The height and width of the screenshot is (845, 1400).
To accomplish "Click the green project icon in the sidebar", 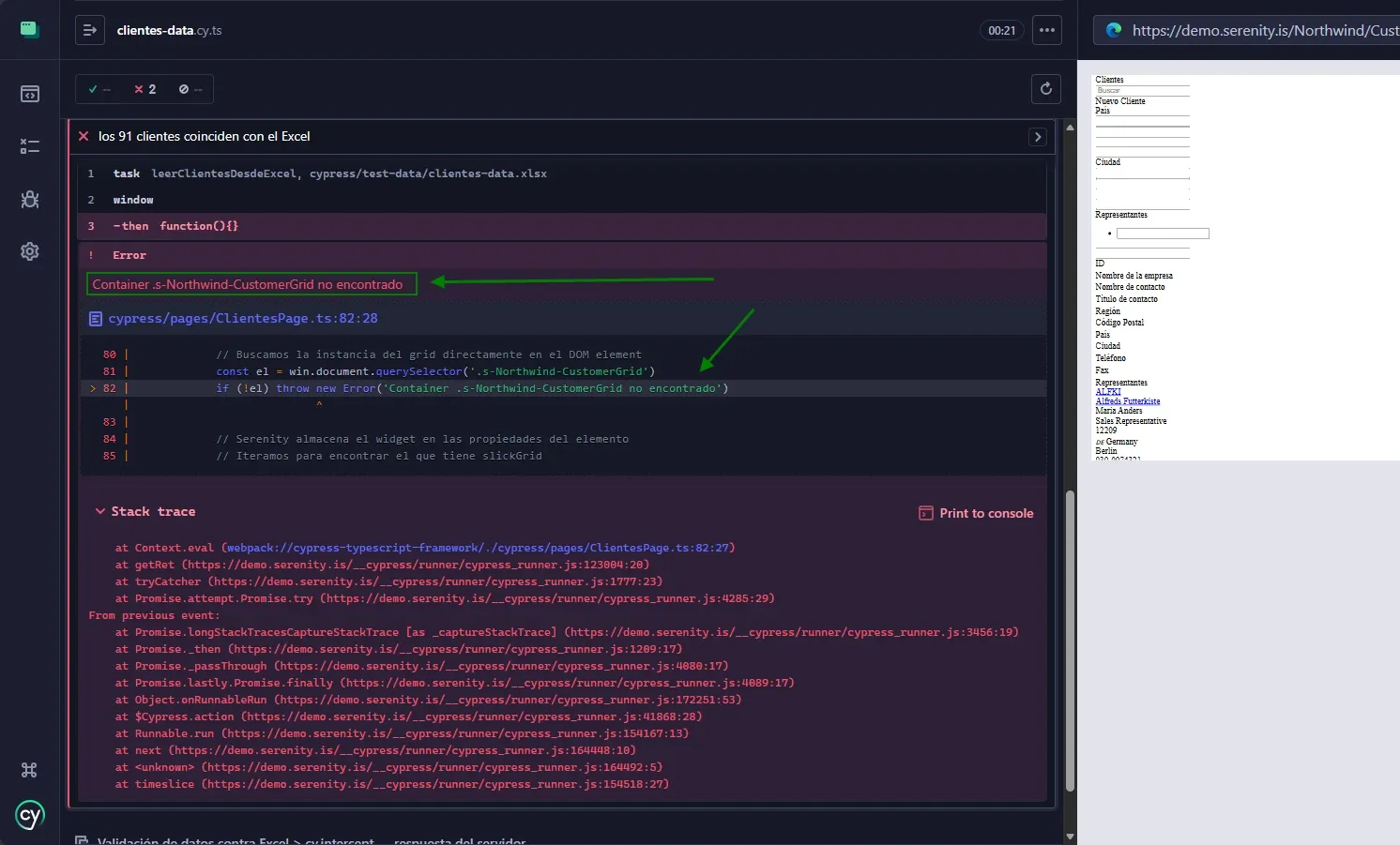I will click(30, 29).
